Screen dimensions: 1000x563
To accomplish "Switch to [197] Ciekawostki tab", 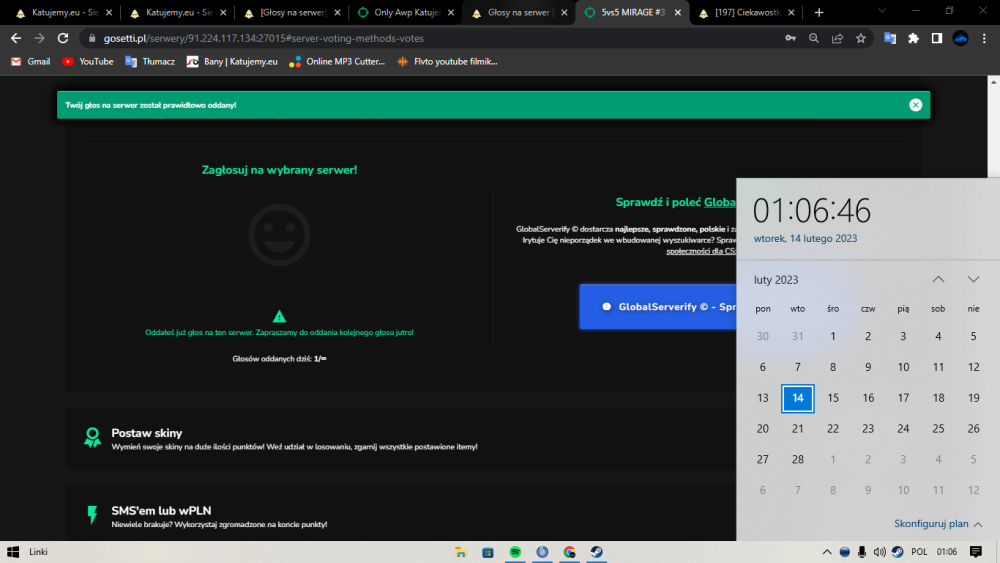I will [x=746, y=13].
